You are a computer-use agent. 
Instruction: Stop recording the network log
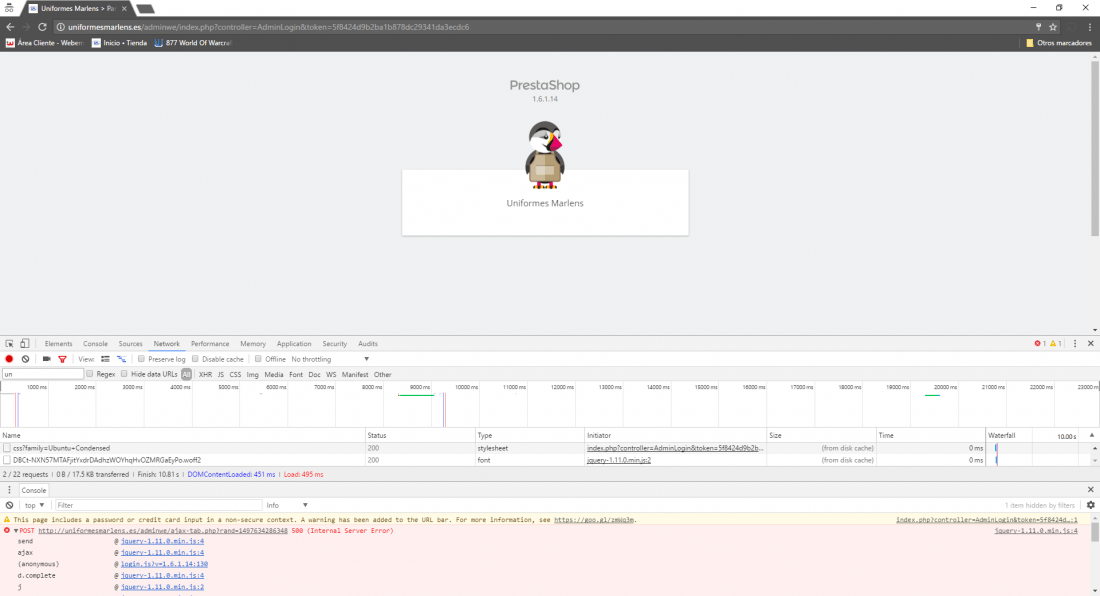point(9,359)
